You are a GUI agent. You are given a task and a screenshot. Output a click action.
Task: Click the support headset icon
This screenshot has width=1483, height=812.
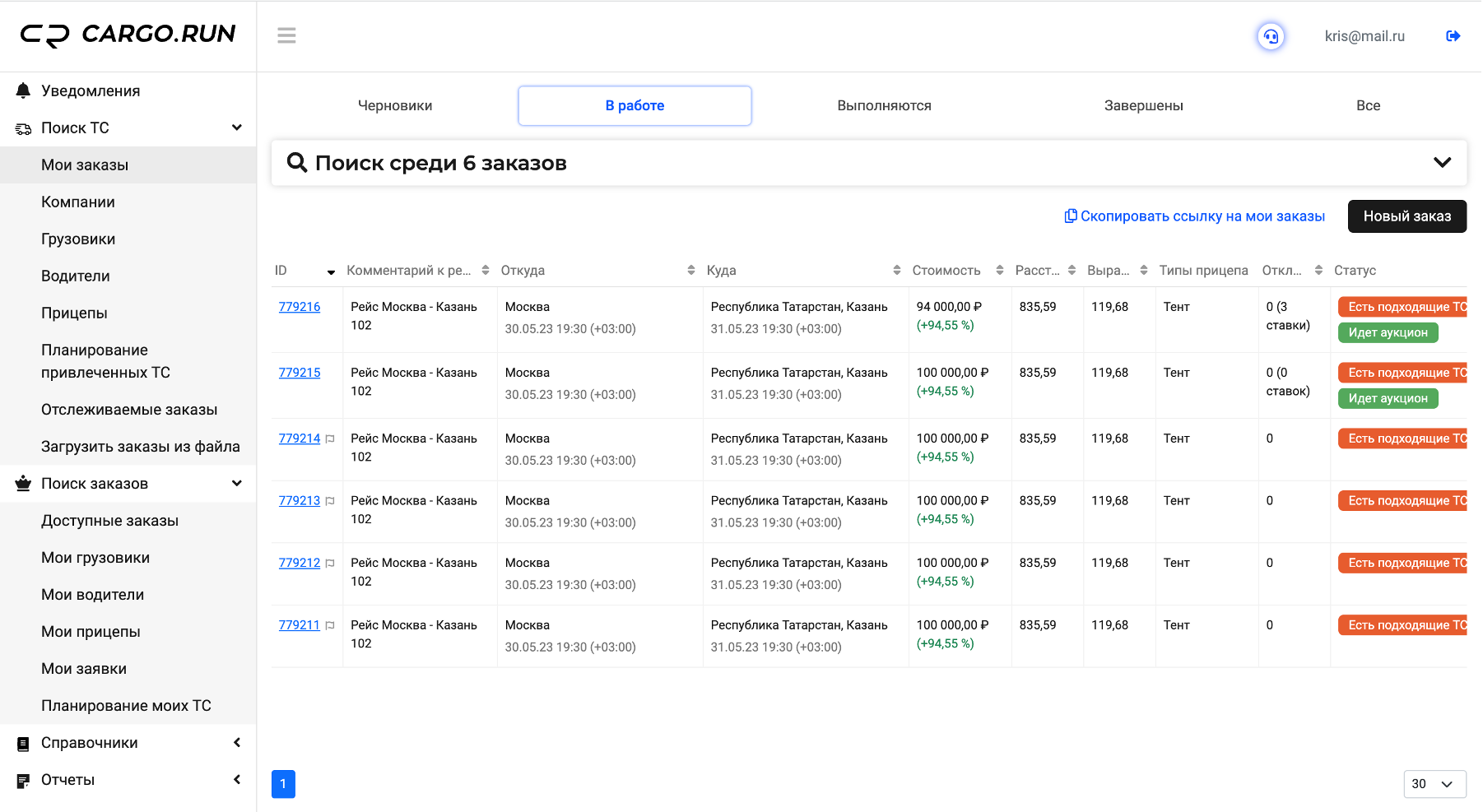click(1271, 36)
